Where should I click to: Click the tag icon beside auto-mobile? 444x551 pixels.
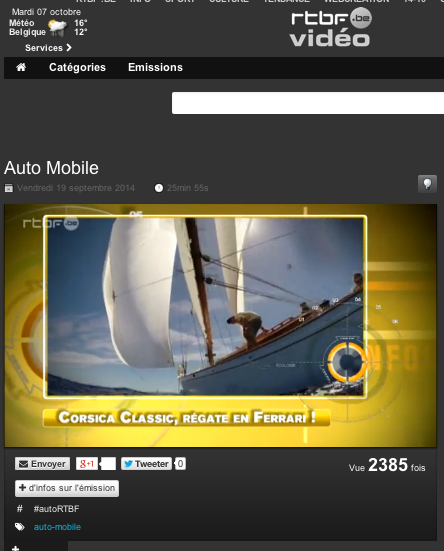click(x=20, y=527)
